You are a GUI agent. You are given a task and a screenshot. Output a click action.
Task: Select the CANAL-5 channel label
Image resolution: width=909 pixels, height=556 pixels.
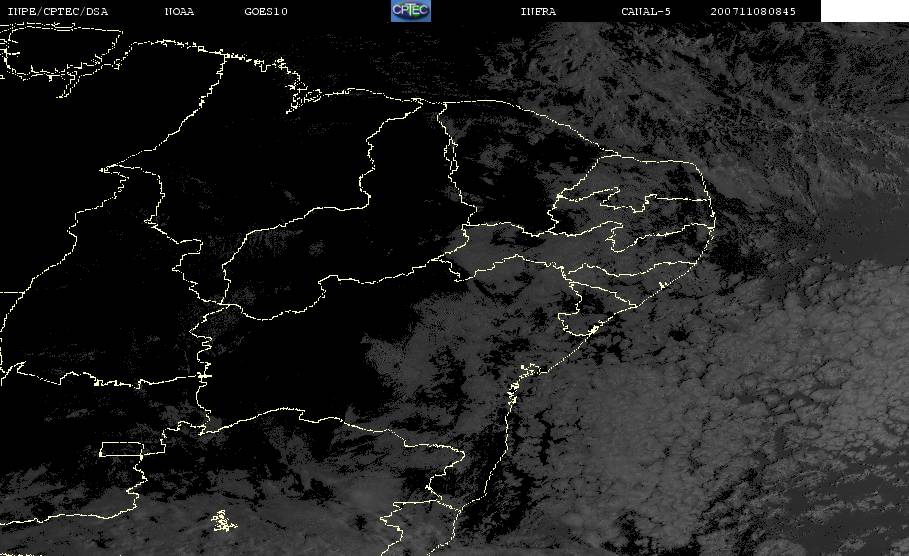[646, 11]
